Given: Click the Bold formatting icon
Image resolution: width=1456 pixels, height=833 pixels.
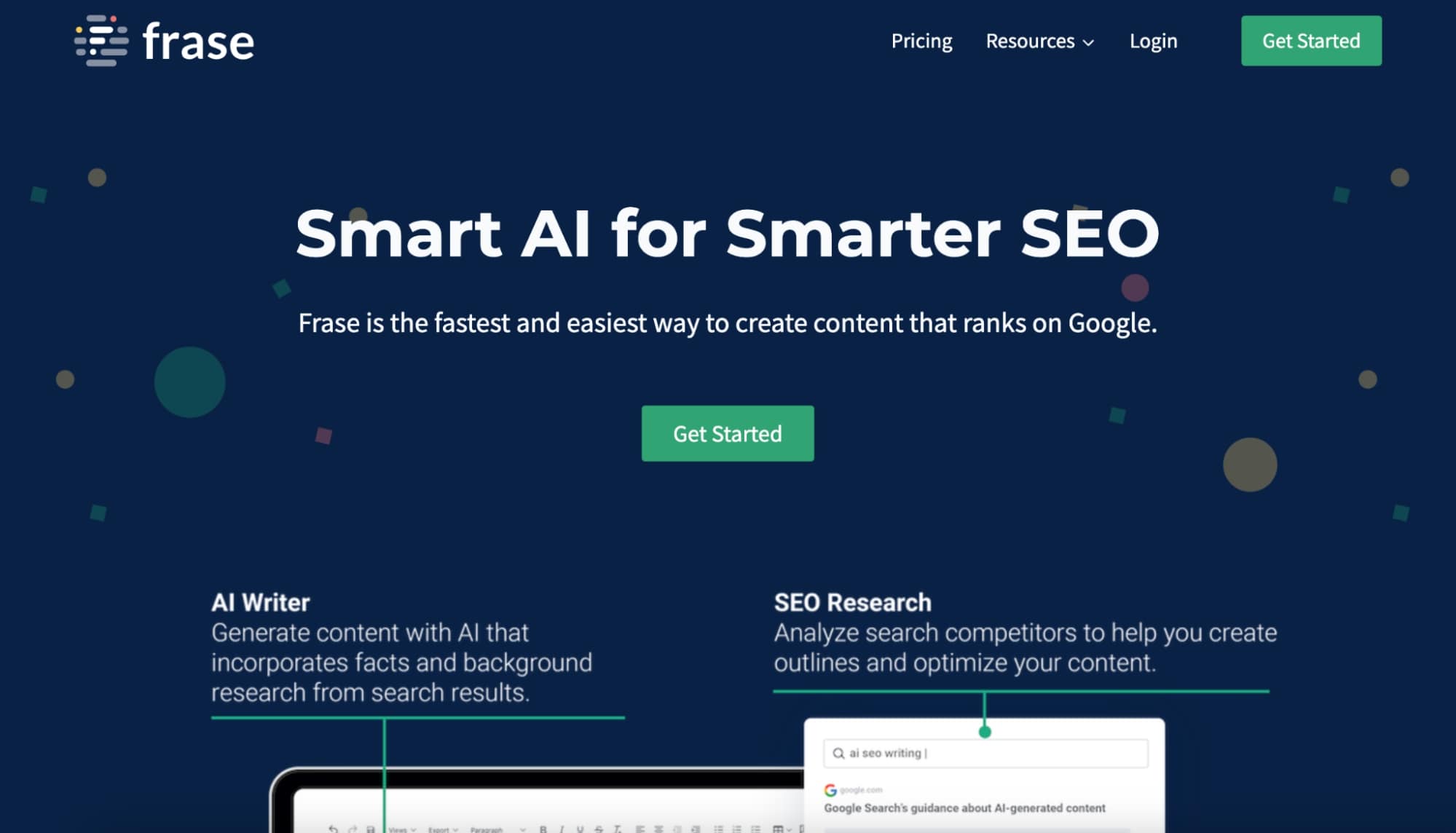Looking at the screenshot, I should tap(543, 829).
